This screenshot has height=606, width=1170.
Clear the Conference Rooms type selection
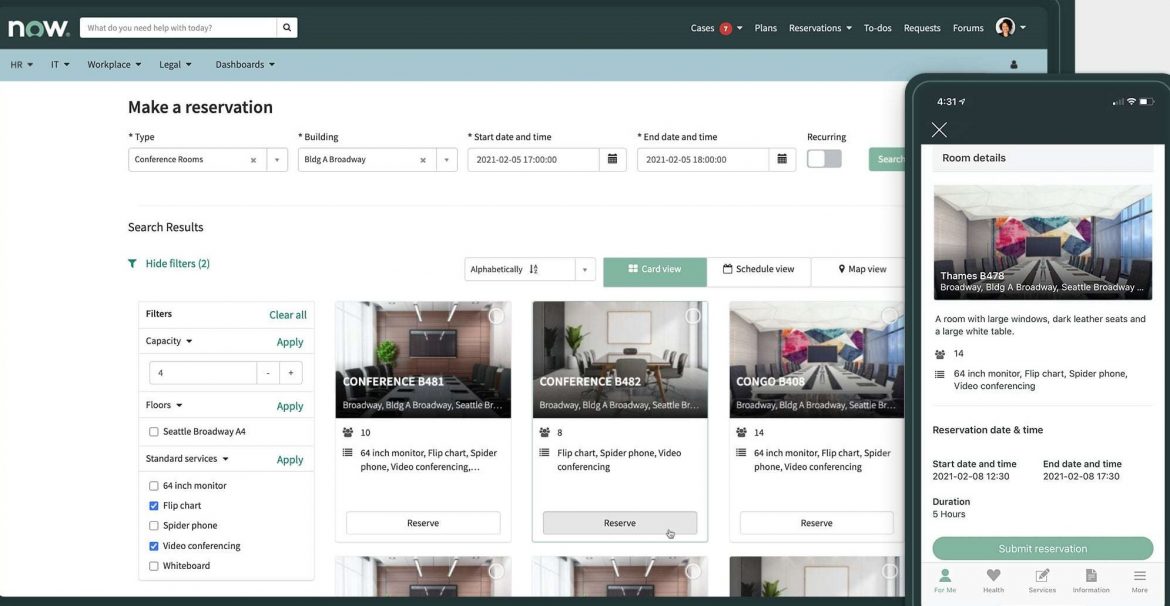[x=253, y=160]
